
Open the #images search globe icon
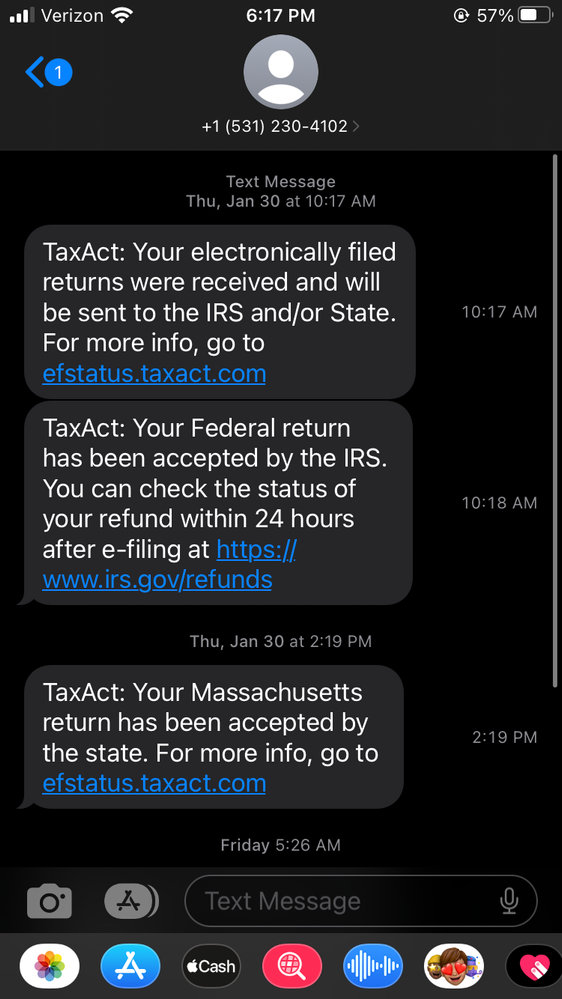(x=292, y=966)
